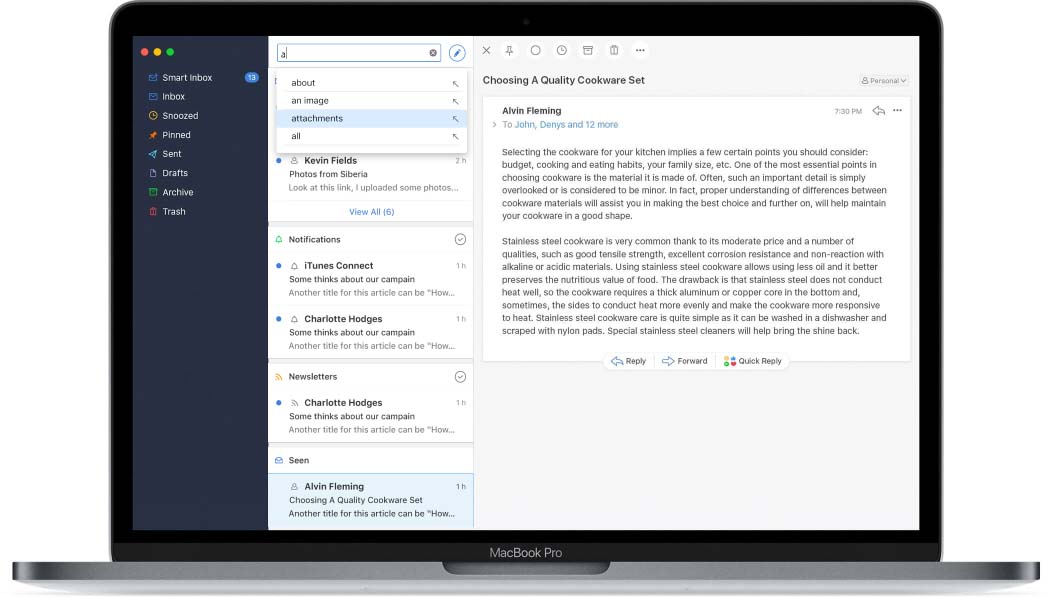Image resolution: width=1052 pixels, height=597 pixels.
Task: Delete the open email with the trash icon
Action: tap(613, 49)
